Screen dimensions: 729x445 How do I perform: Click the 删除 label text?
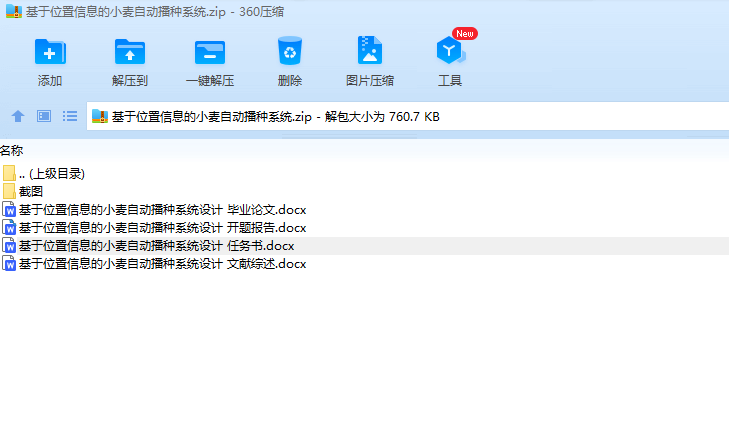pos(290,80)
